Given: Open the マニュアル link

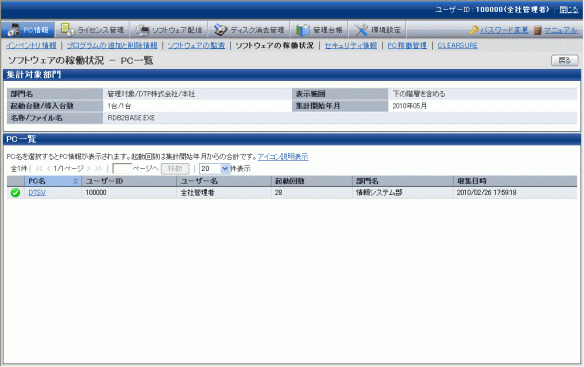Looking at the screenshot, I should point(561,30).
